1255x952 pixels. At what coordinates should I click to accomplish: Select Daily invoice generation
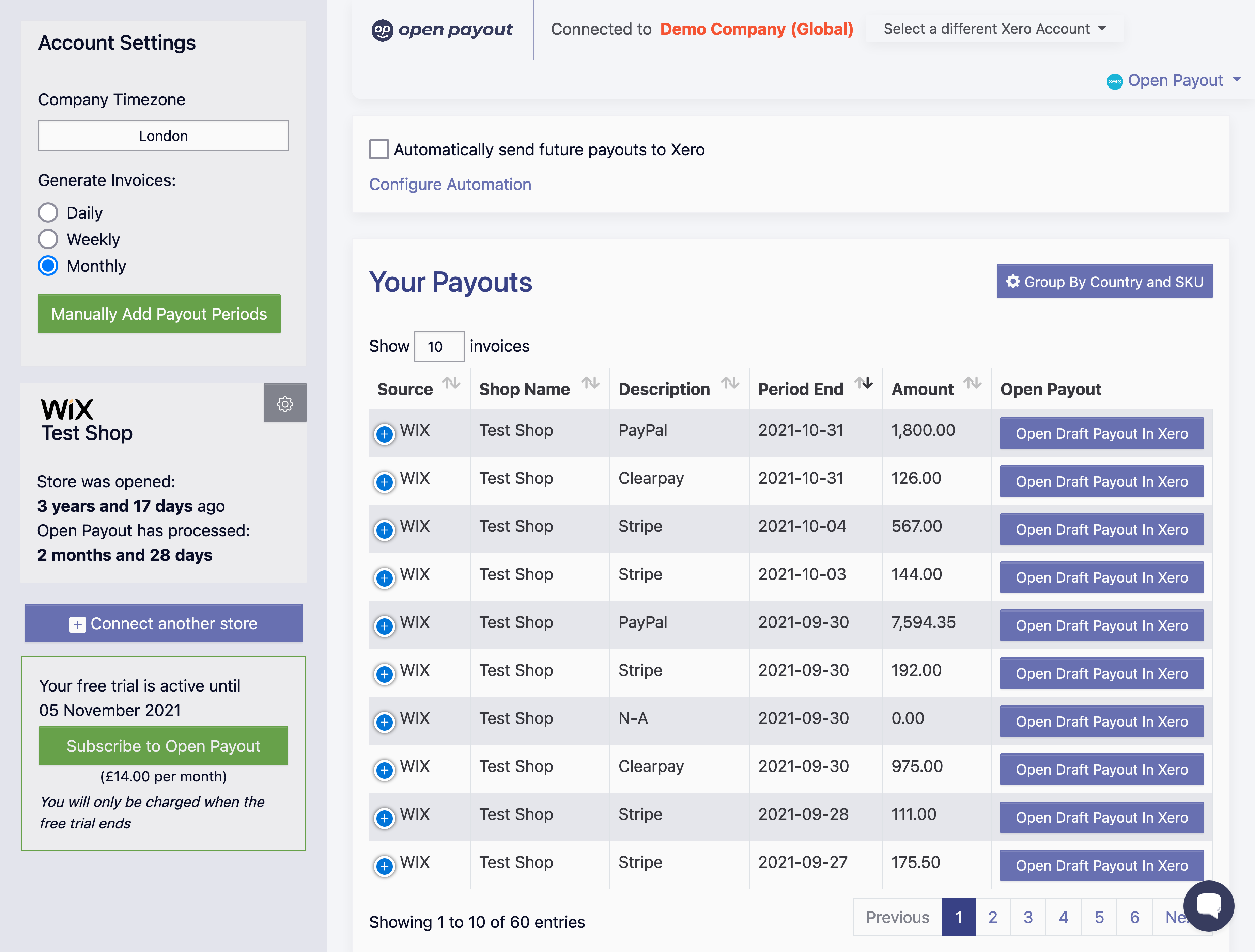[x=48, y=212]
